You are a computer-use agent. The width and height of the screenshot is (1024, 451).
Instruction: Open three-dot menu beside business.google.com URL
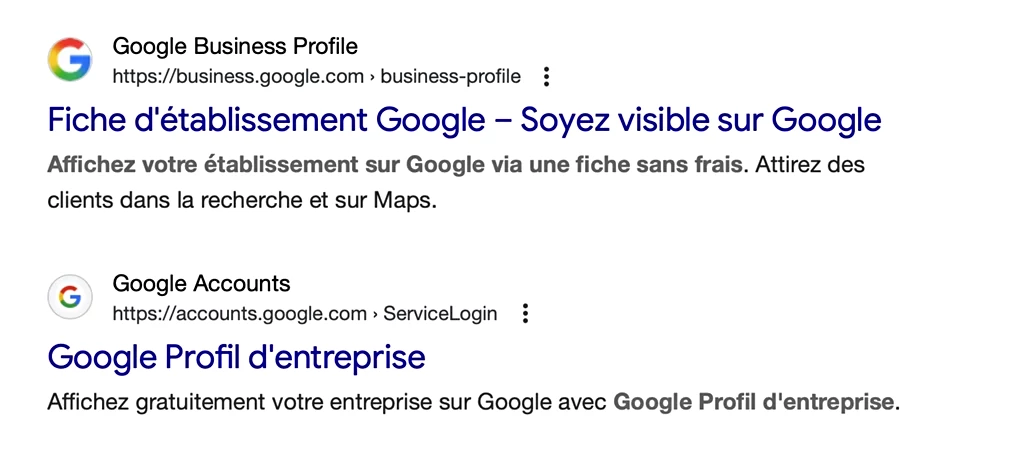pyautogui.click(x=546, y=76)
